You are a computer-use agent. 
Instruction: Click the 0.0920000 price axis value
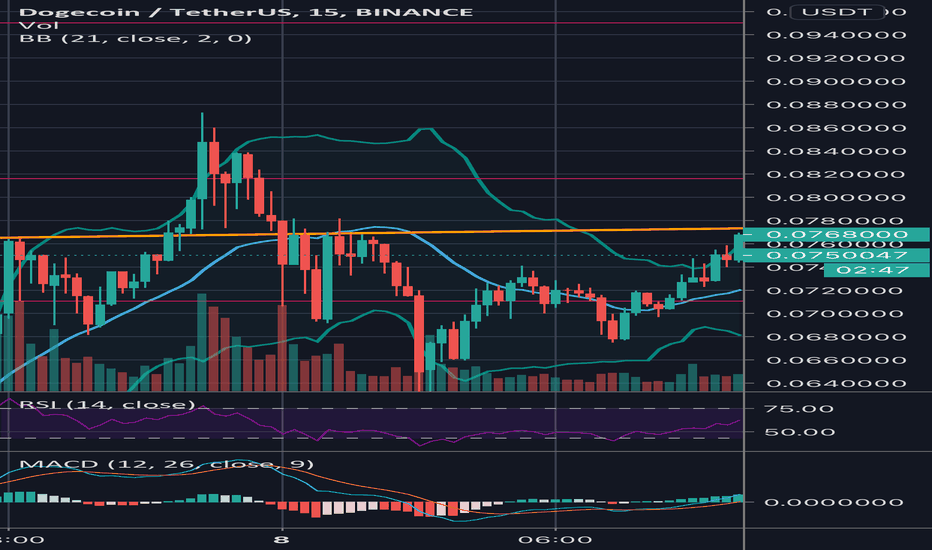click(x=836, y=58)
